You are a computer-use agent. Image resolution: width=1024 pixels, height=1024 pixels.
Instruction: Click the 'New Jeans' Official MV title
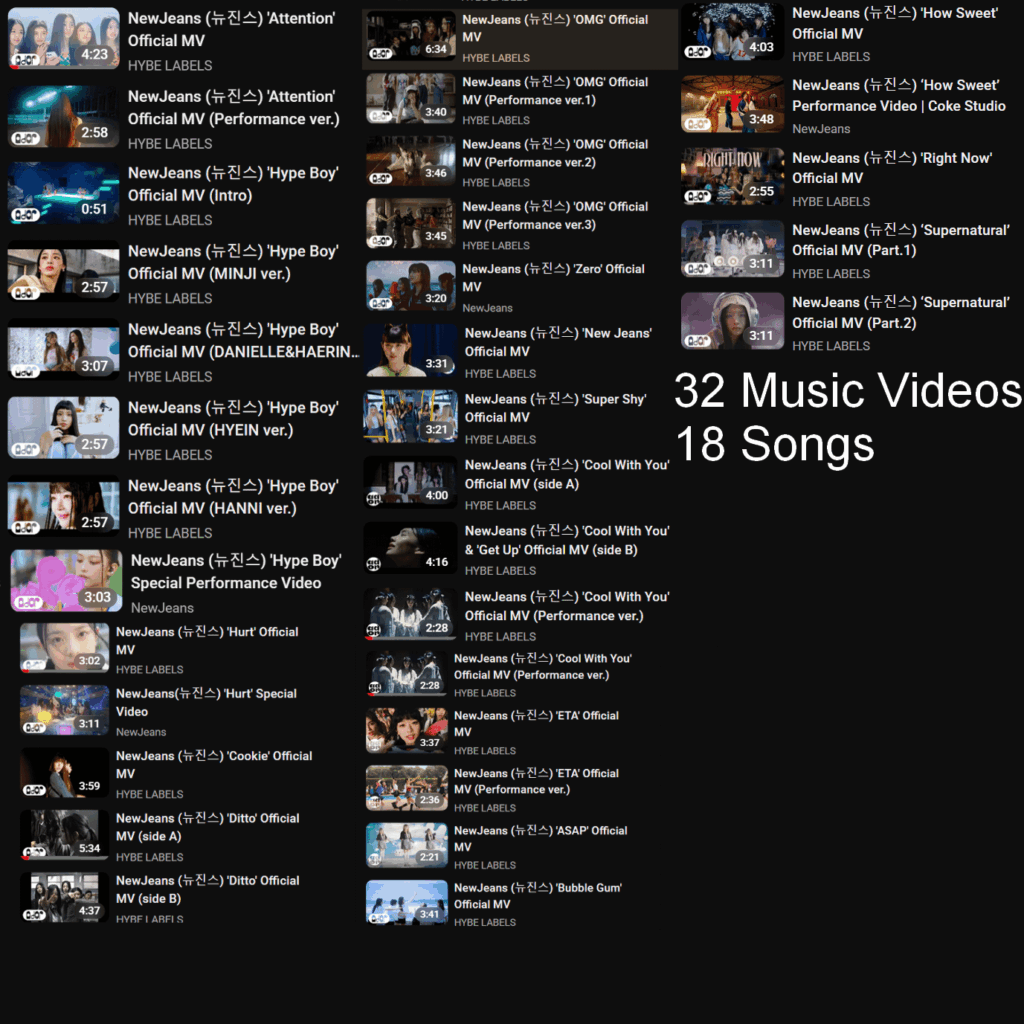[558, 342]
